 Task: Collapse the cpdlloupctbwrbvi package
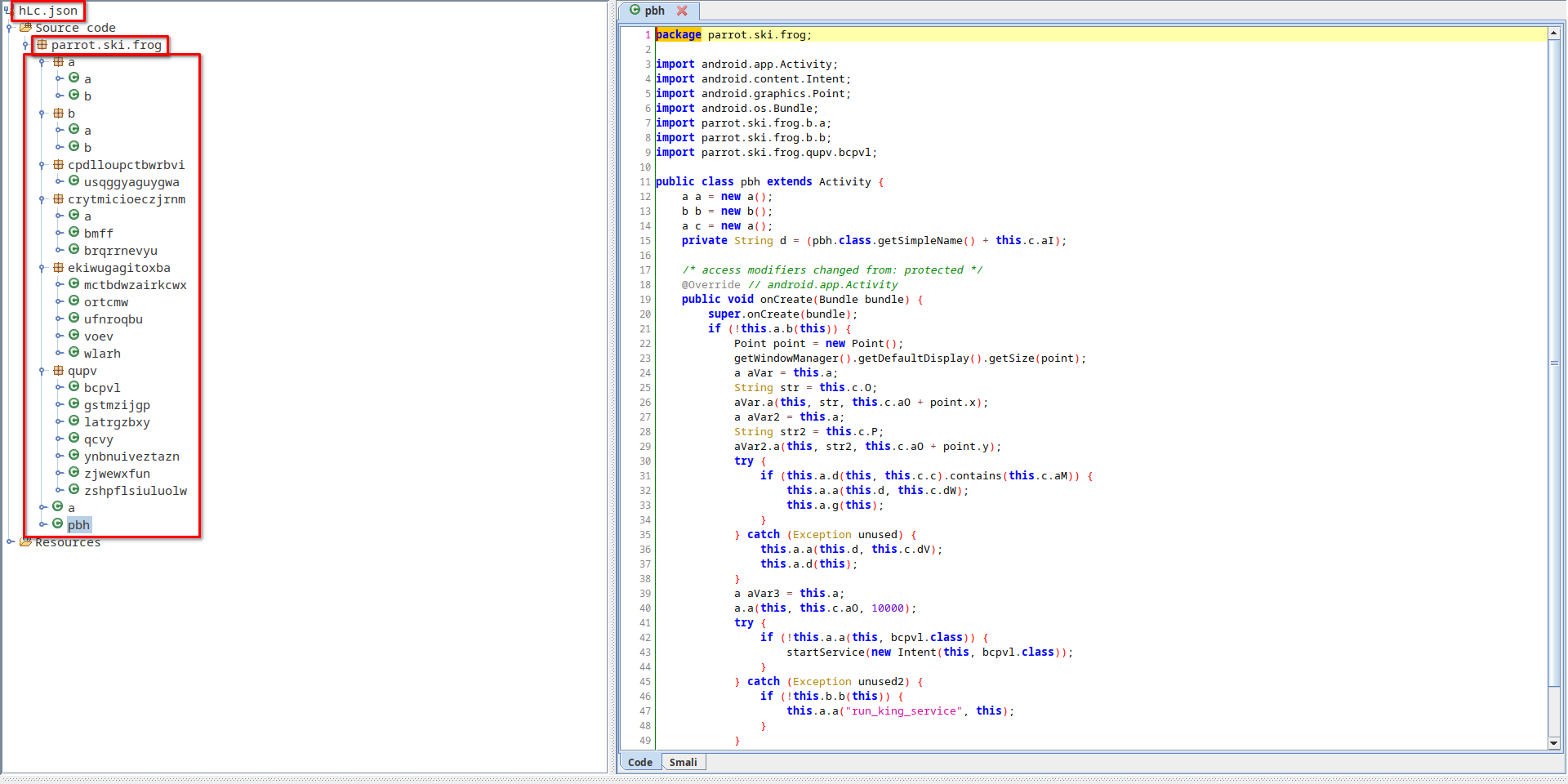pos(42,165)
